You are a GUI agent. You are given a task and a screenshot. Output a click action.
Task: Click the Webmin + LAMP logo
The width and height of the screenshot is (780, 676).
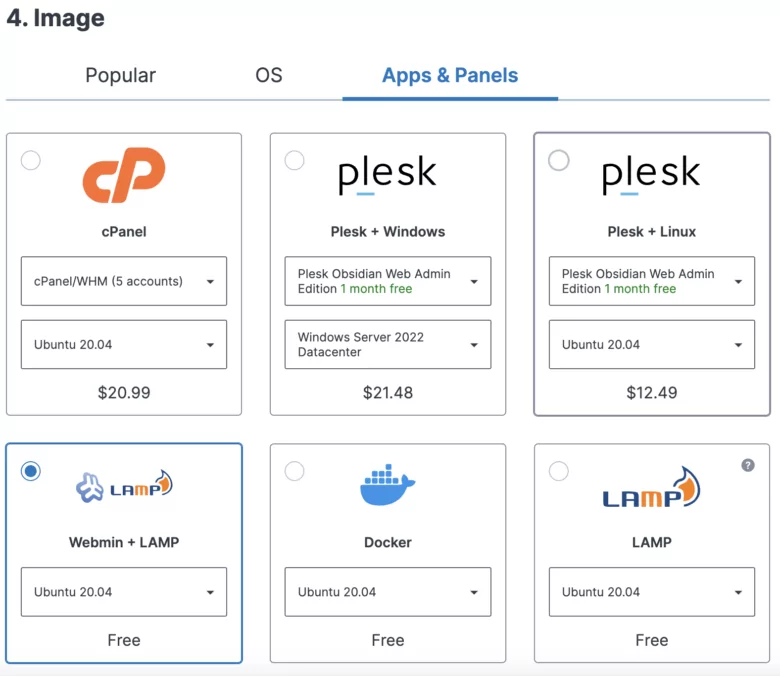pos(124,486)
